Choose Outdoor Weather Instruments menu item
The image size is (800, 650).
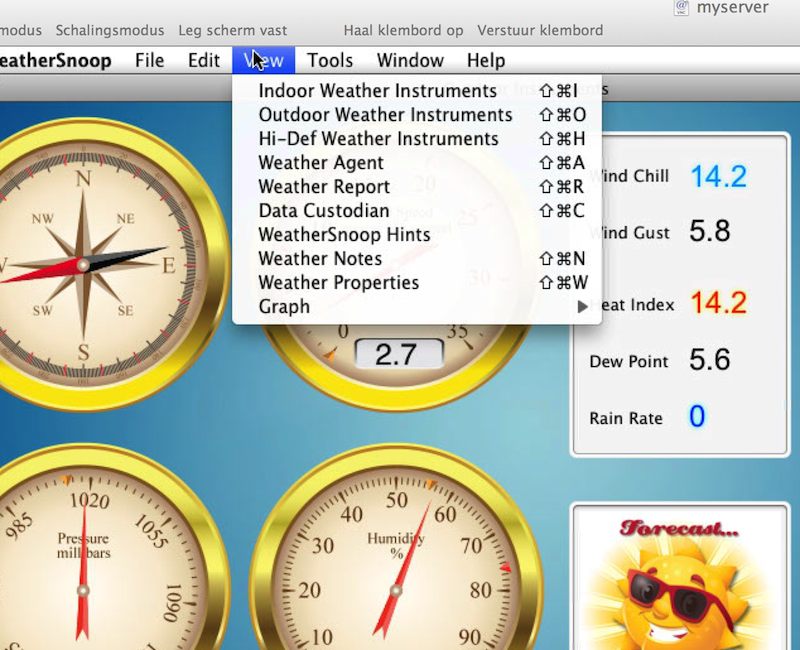click(417, 115)
